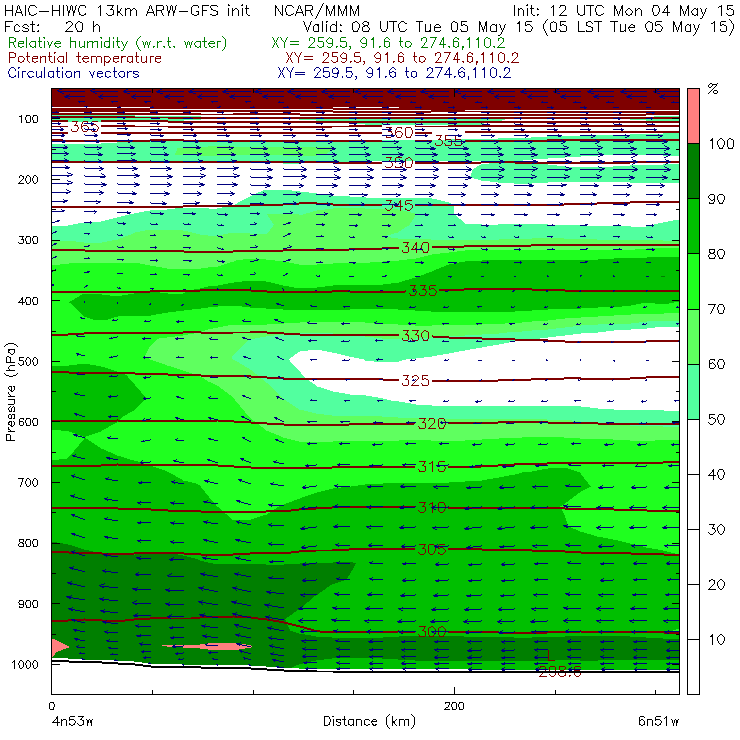Viewport: 740px width, 740px height.
Task: Click the green XY coordinates line
Action: click(x=388, y=43)
